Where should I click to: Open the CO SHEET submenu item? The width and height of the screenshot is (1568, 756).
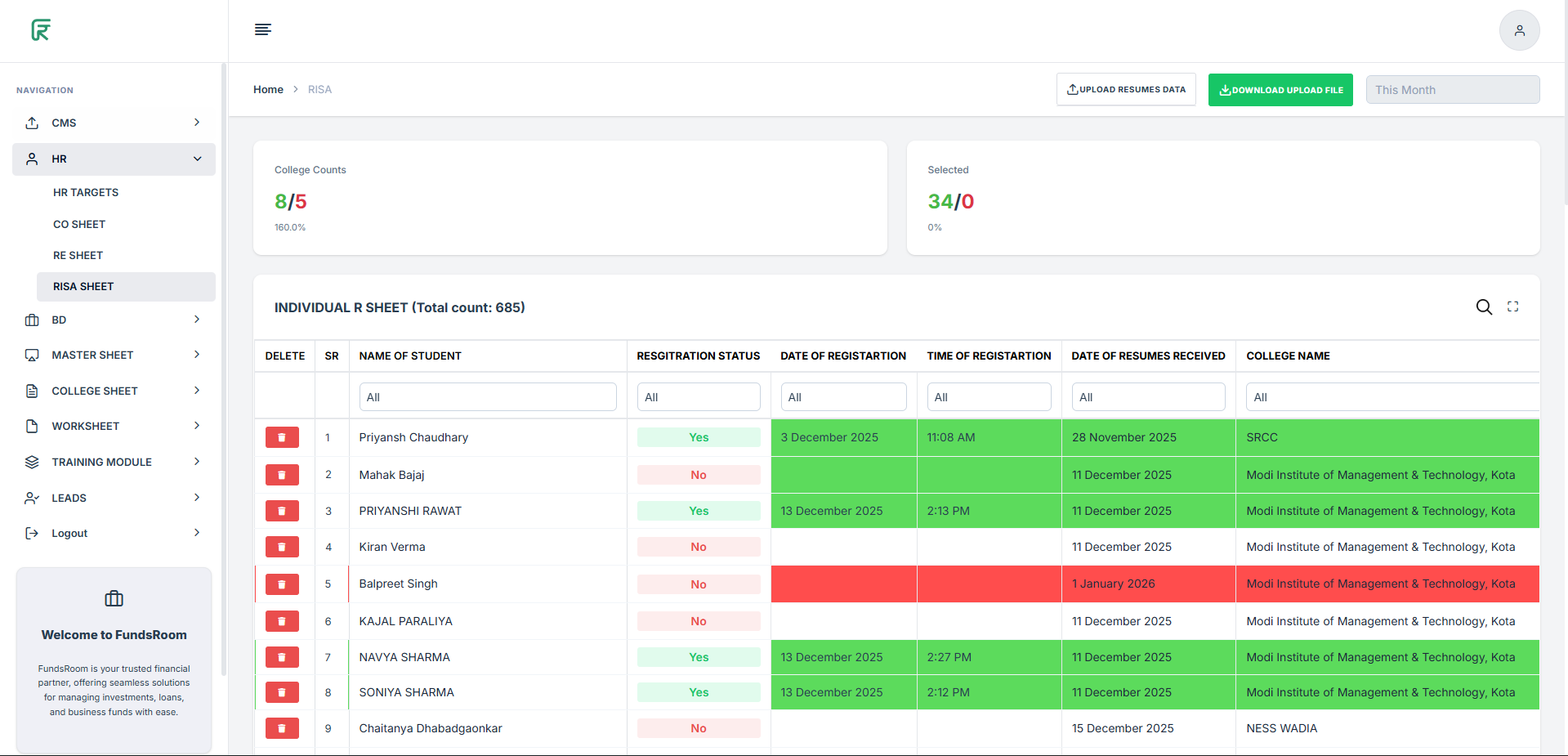click(x=79, y=224)
